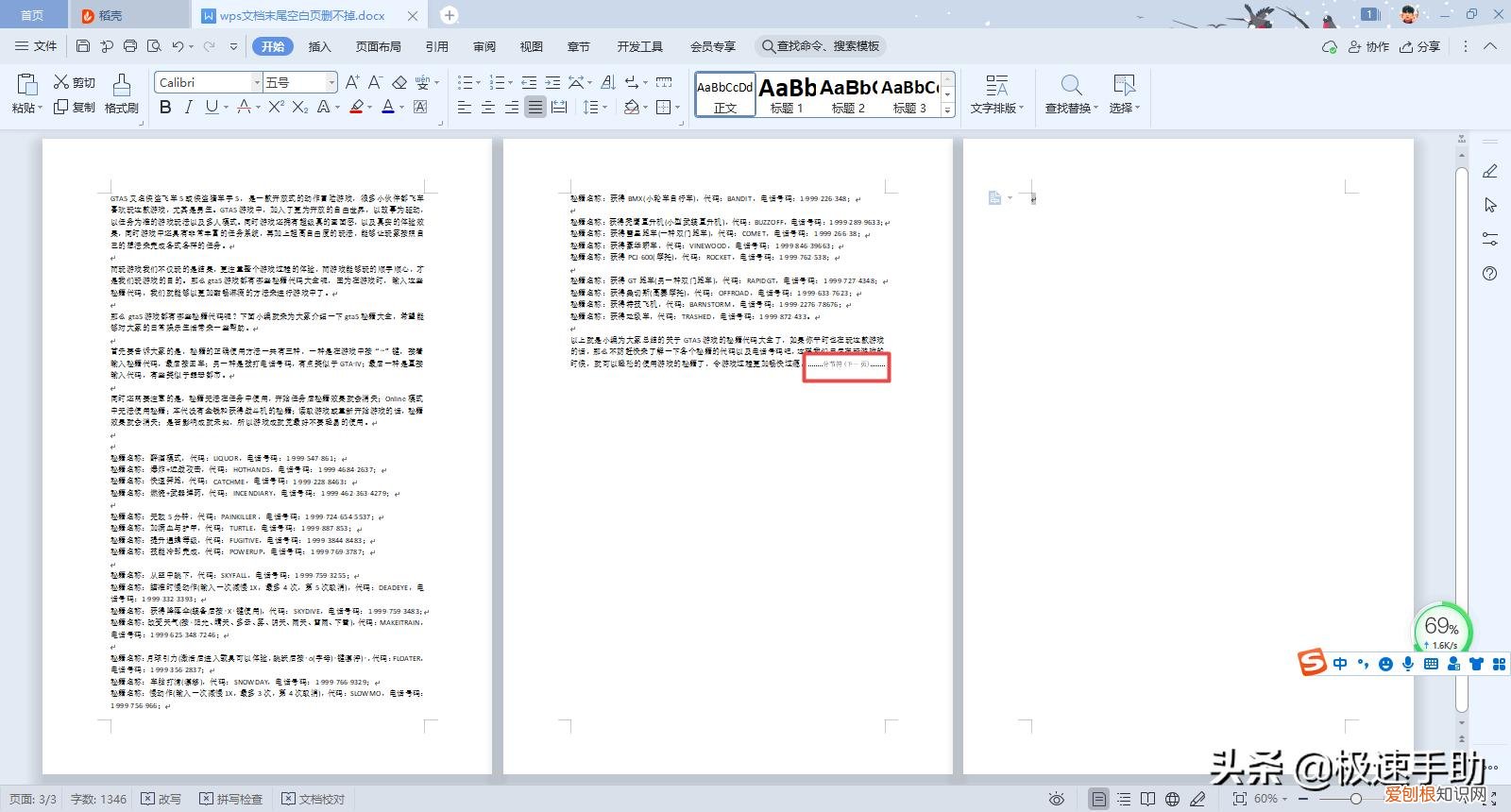Image resolution: width=1511 pixels, height=812 pixels.
Task: Click the Save icon in quick access toolbar
Action: [x=83, y=46]
